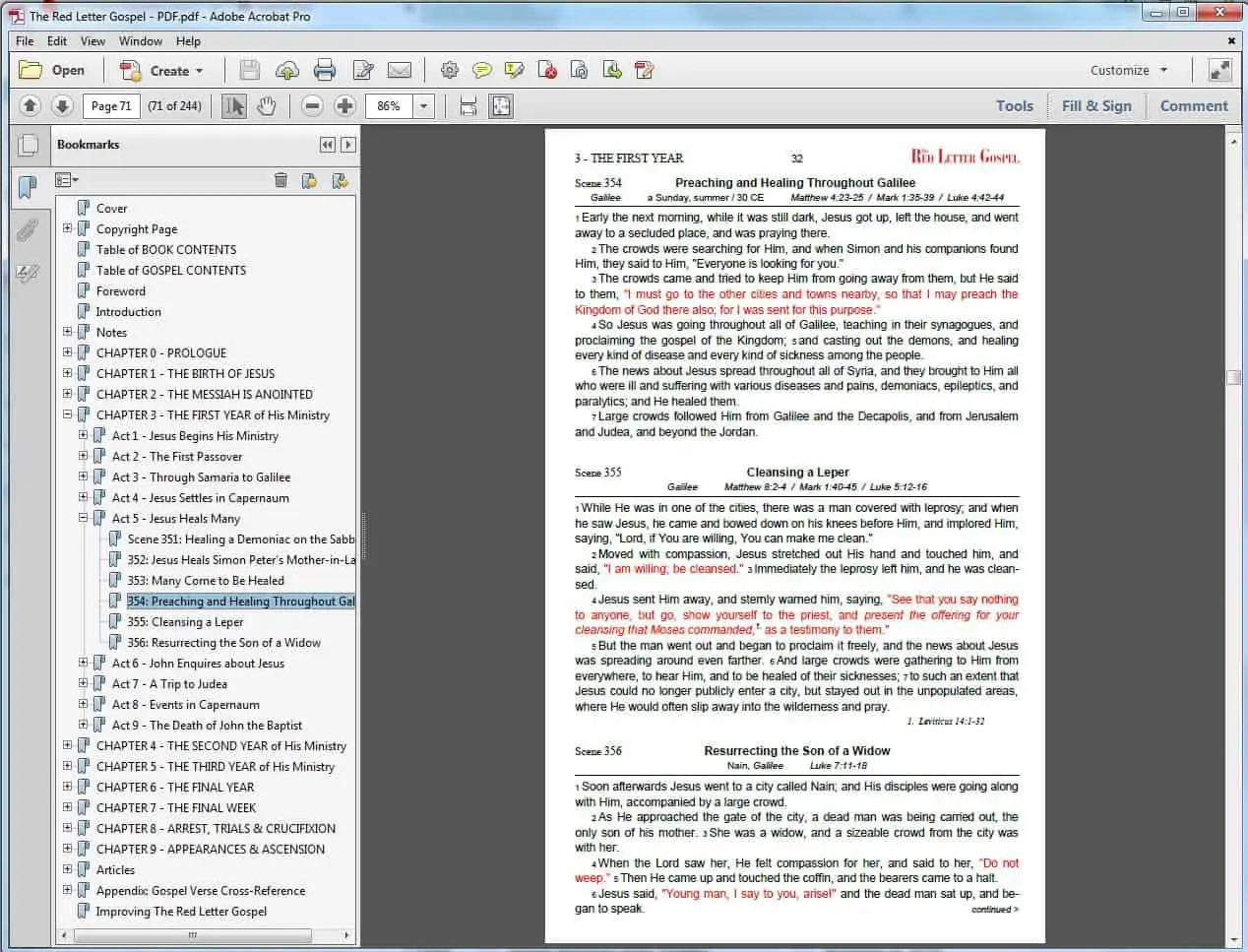Open the Create dropdown menu

(161, 70)
